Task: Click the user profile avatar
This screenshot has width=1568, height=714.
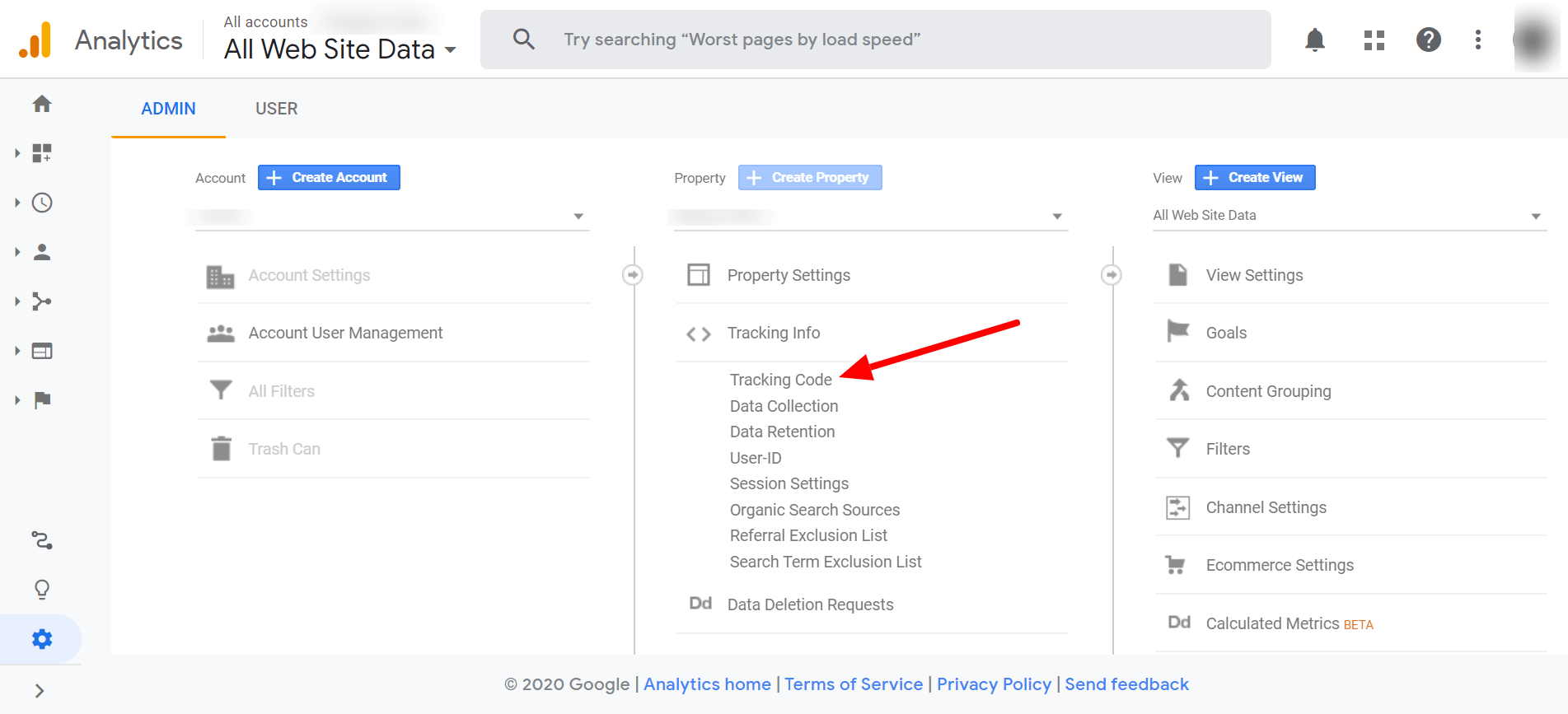Action: 1533,40
